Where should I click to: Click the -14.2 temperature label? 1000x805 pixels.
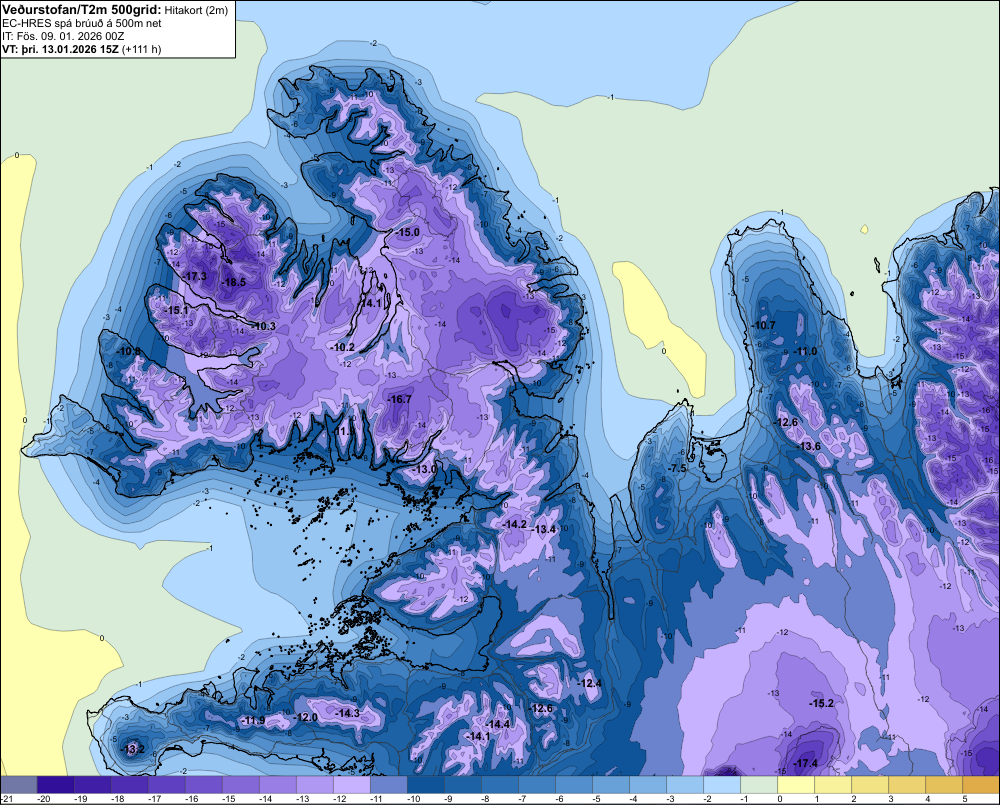click(x=514, y=524)
